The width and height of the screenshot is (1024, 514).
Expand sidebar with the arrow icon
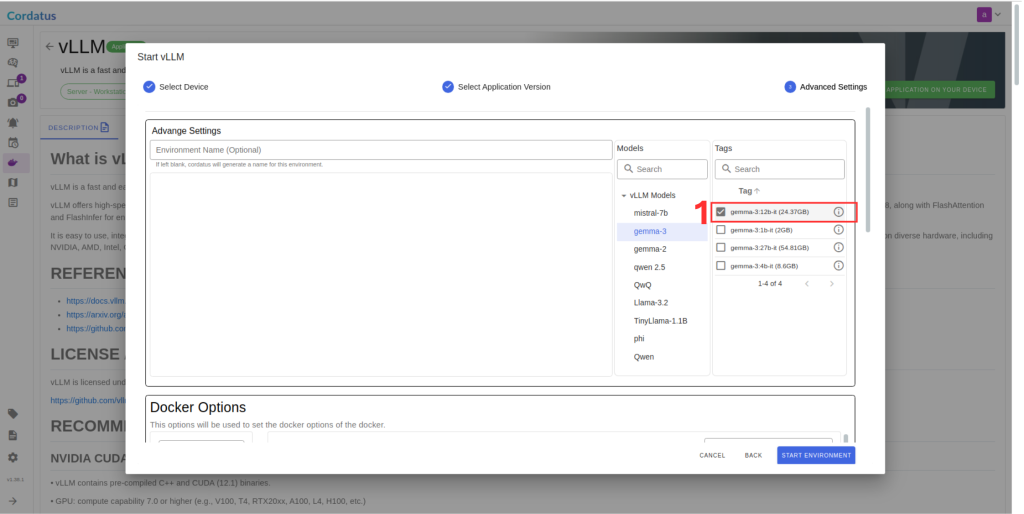[12, 501]
